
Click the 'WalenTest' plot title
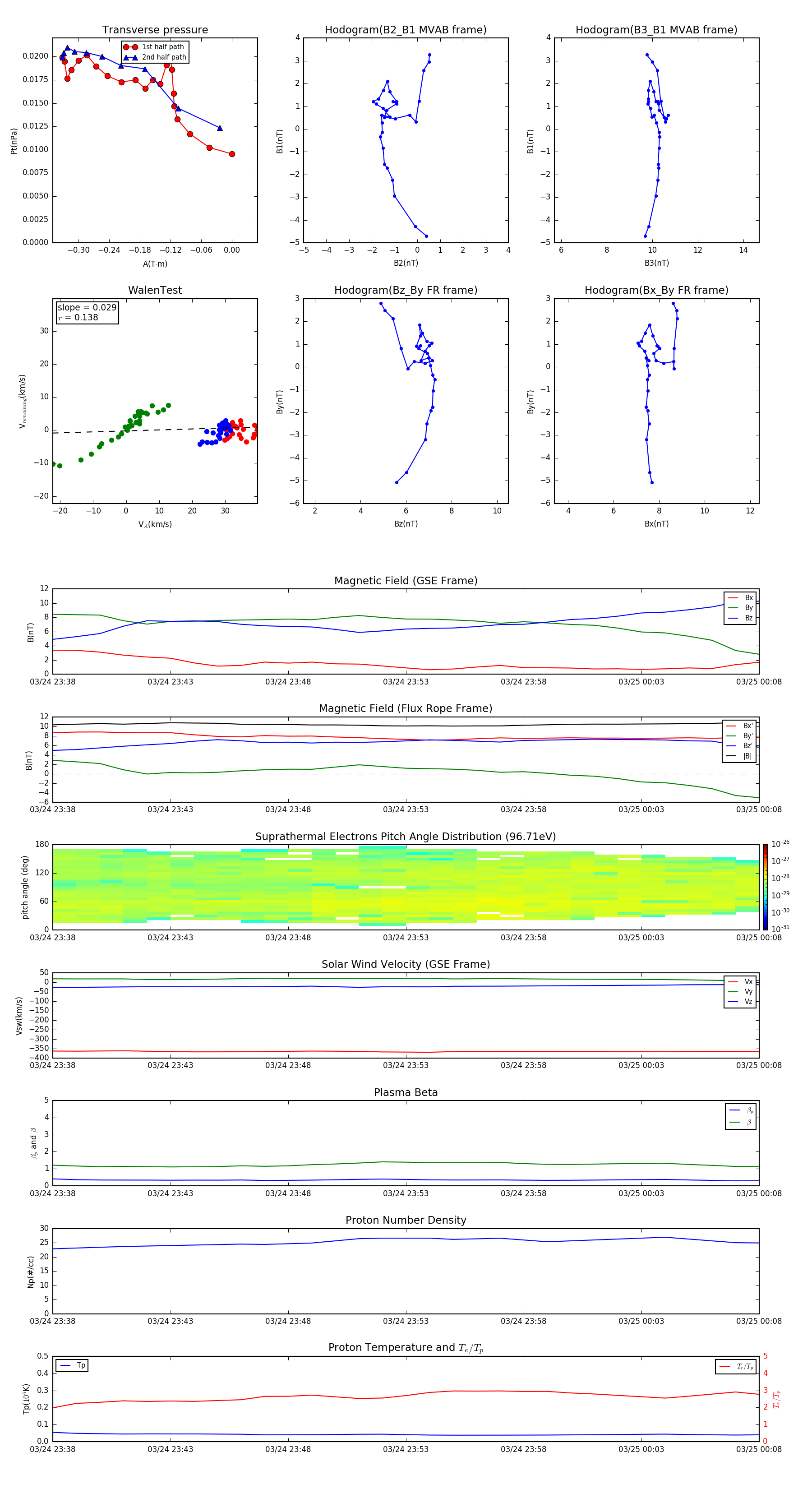(x=155, y=290)
